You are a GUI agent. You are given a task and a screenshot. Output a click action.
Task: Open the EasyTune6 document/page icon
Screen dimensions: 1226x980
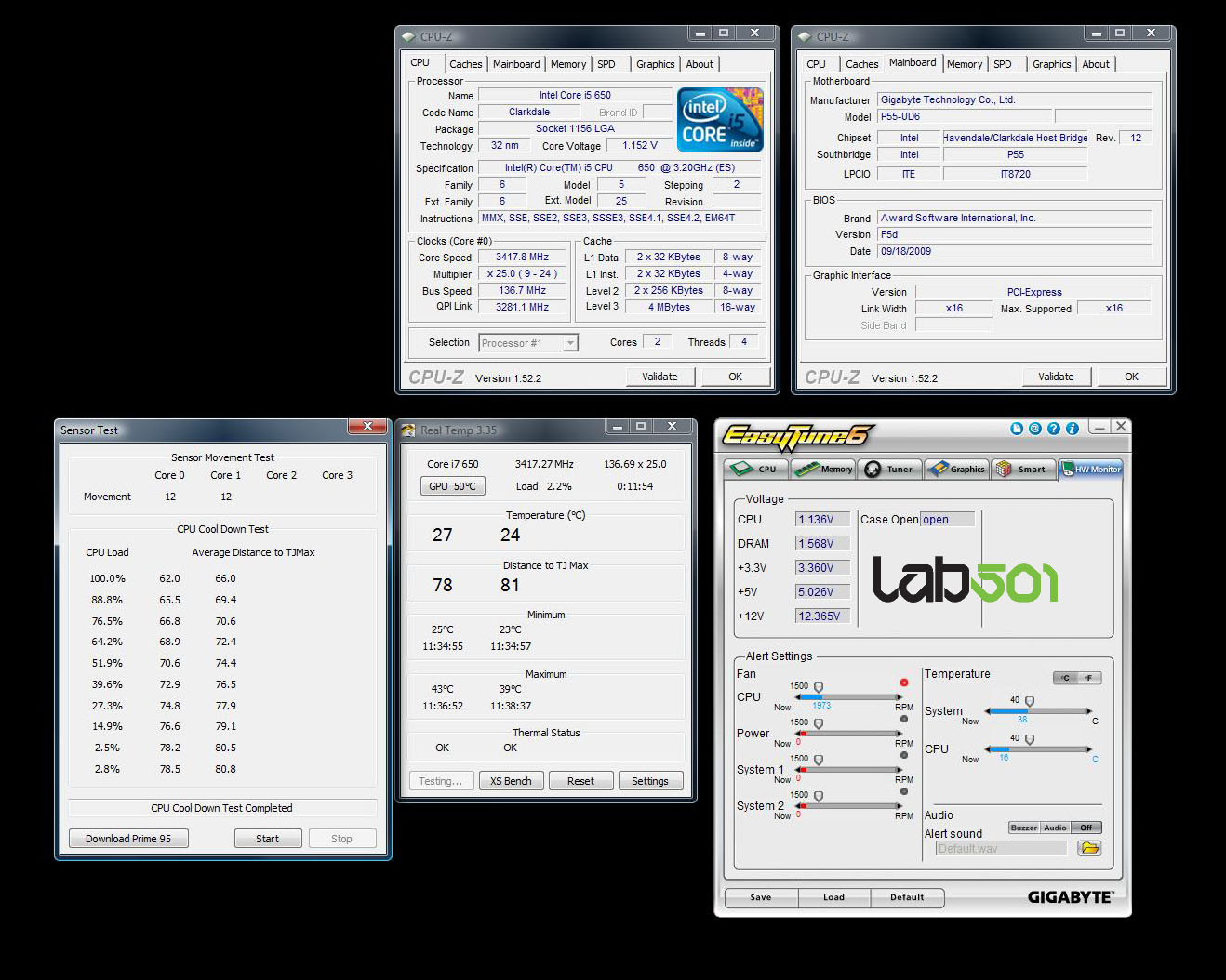(1016, 429)
